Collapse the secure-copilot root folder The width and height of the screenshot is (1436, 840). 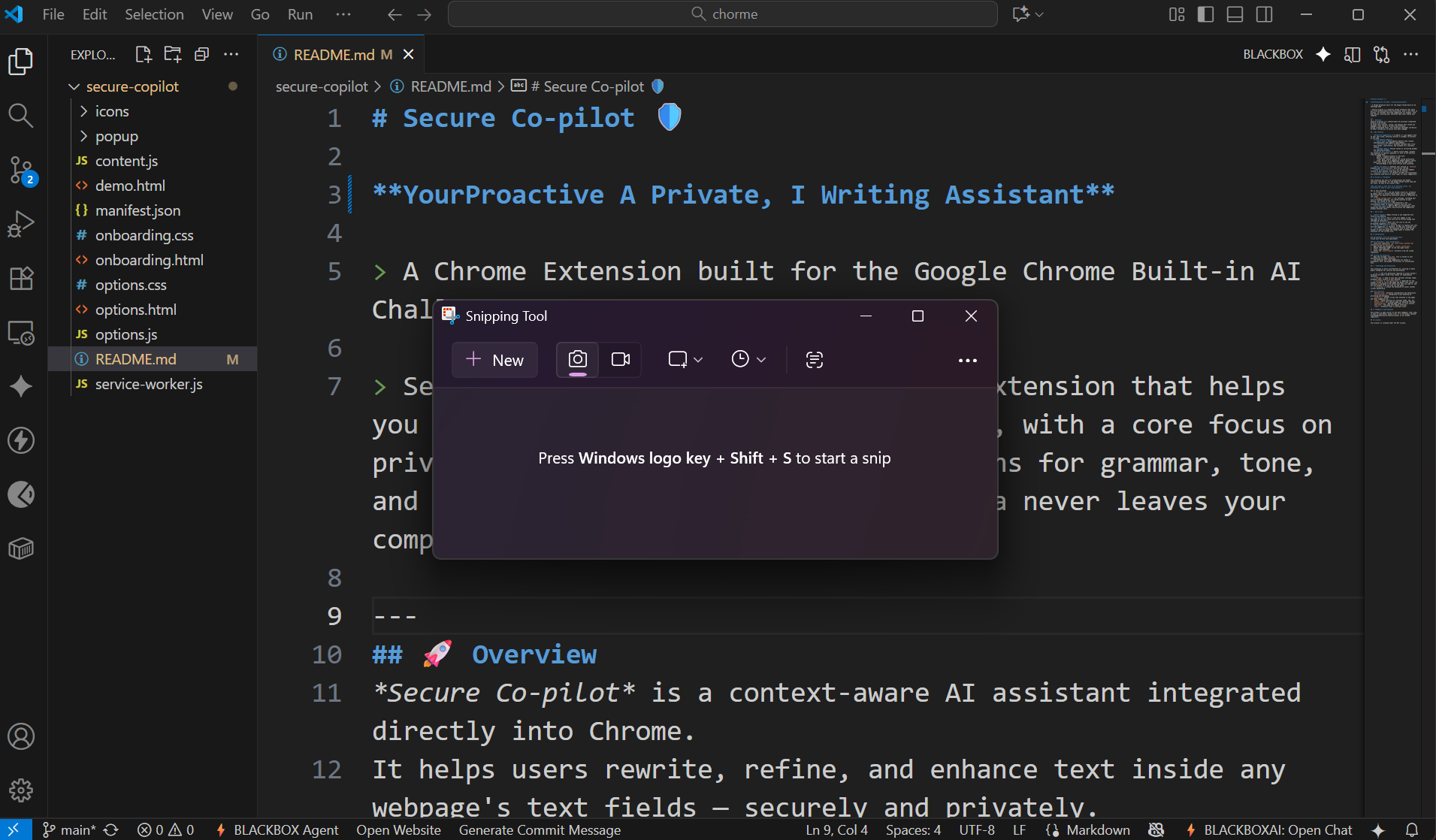[x=74, y=86]
